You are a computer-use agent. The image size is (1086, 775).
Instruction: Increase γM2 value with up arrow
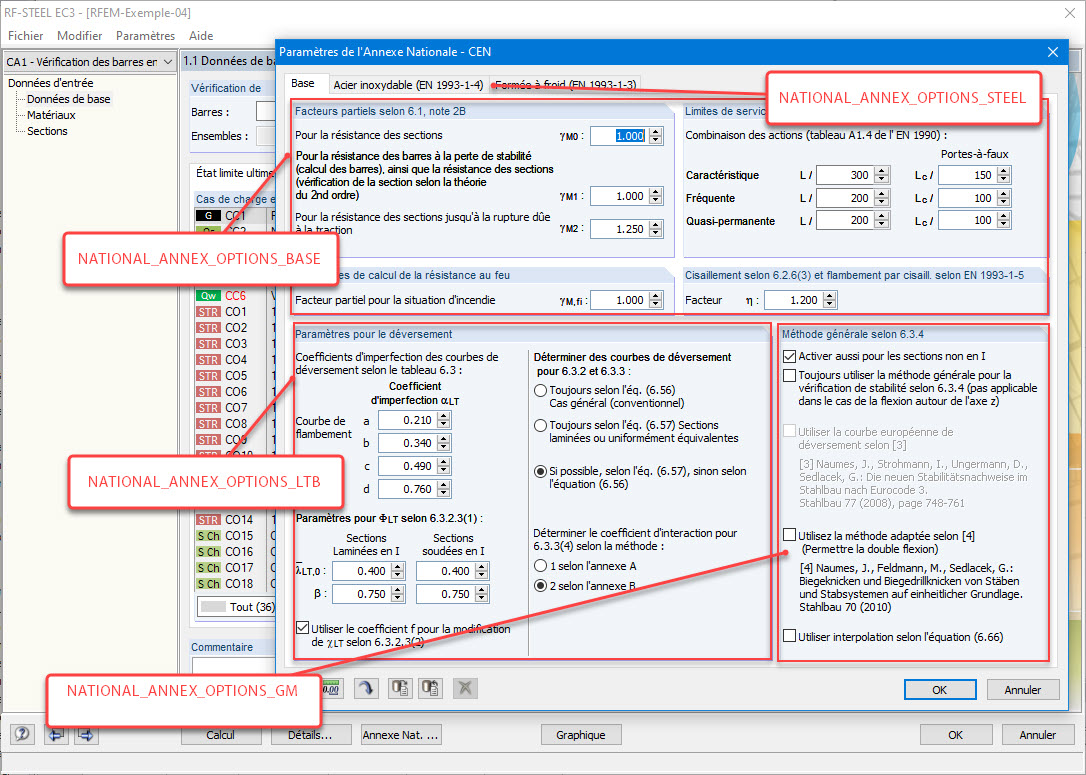click(655, 224)
